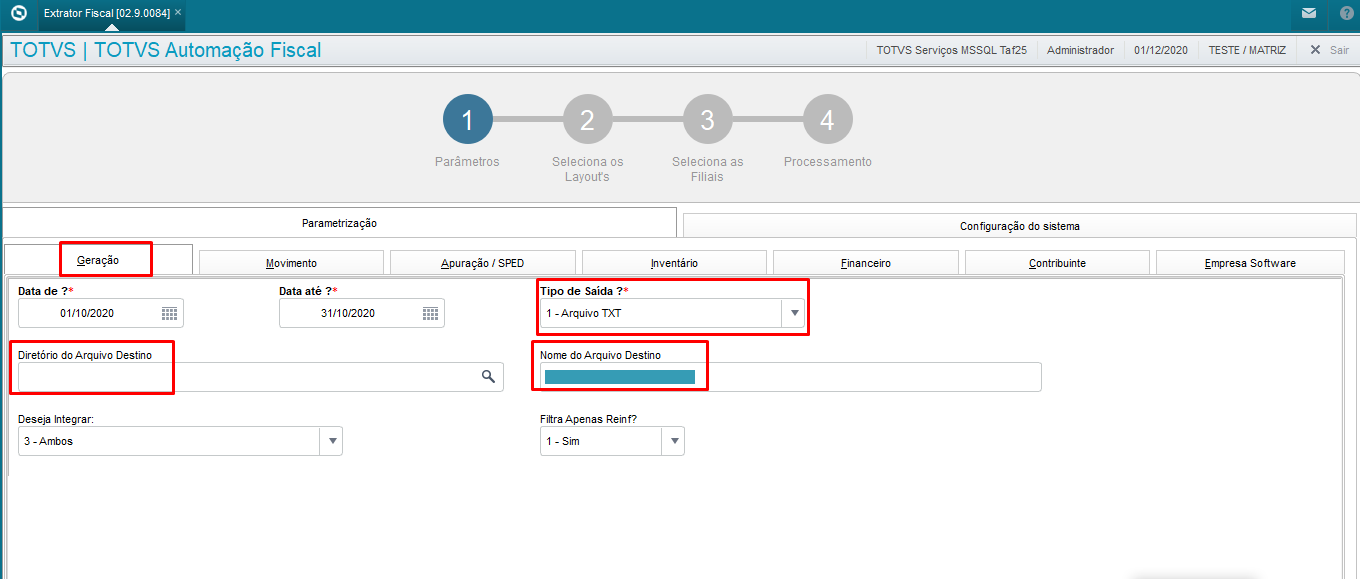This screenshot has height=579, width=1360.
Task: Click the TESTE / MATRIZ branch label
Action: (1247, 50)
